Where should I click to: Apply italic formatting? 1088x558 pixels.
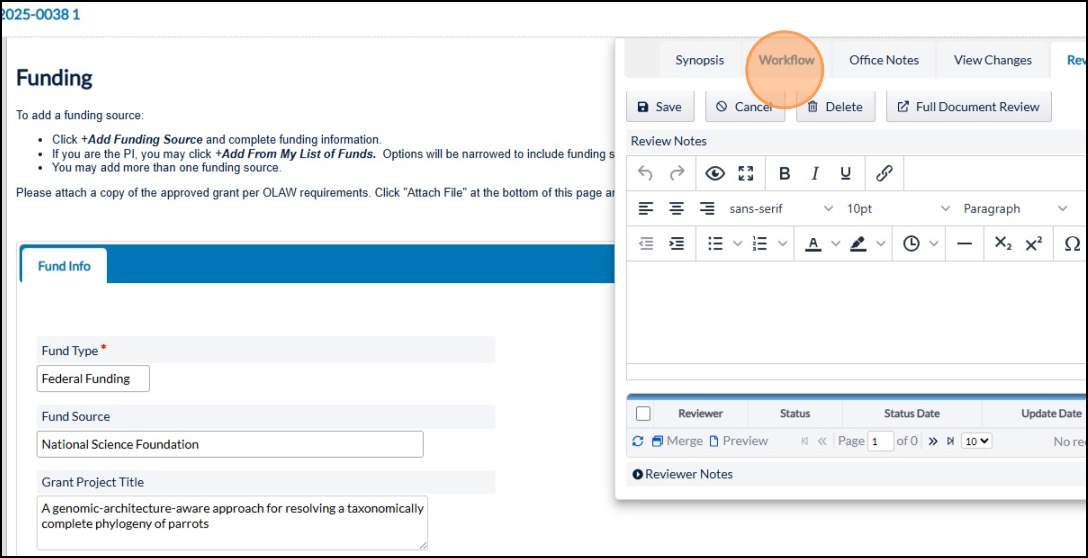point(816,173)
